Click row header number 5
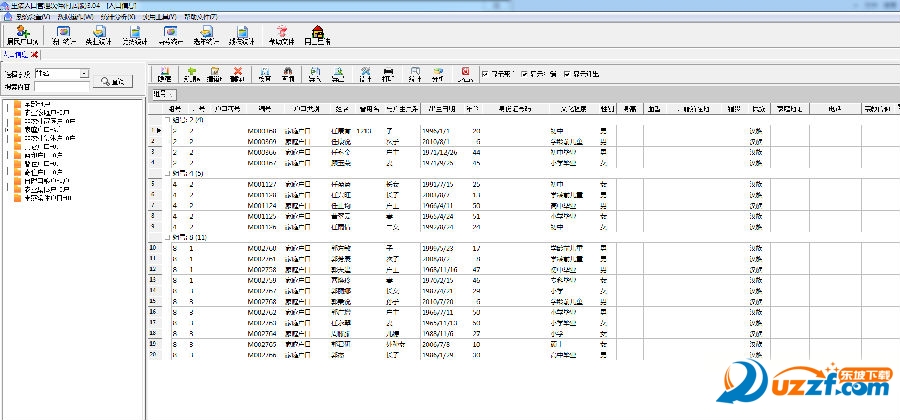The width and height of the screenshot is (900, 420). pyautogui.click(x=152, y=184)
